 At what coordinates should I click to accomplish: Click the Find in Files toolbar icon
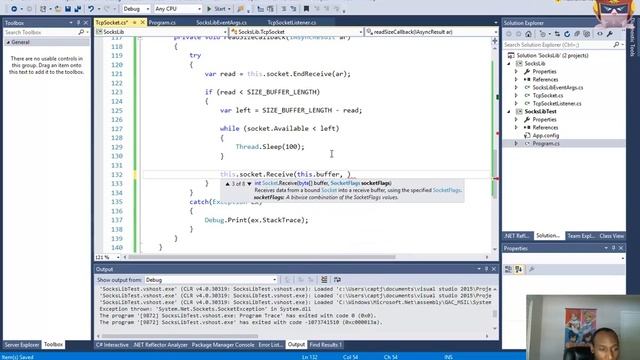pos(241,9)
